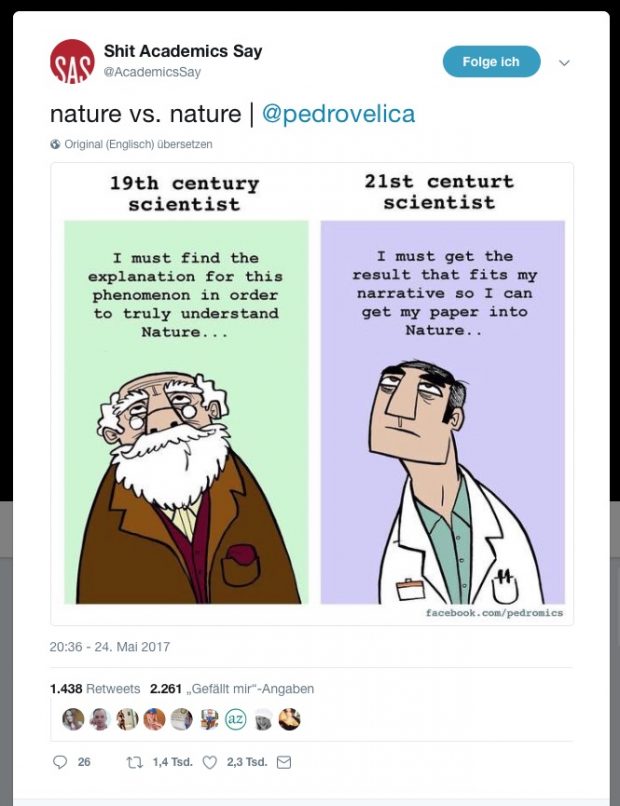Open the @pedrovelica mention link
The image size is (620, 806).
pos(338,114)
